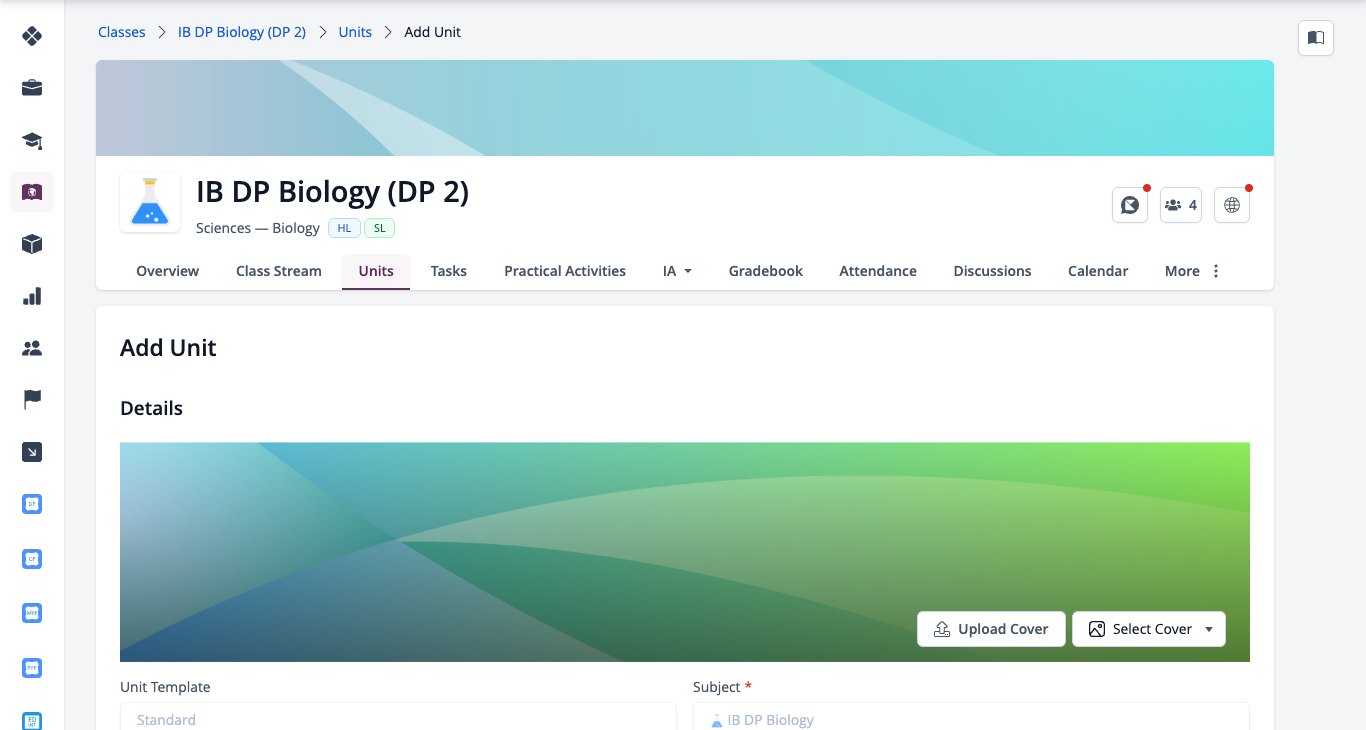Click the diagonal arrow icon in the sidebar
1366x730 pixels.
pyautogui.click(x=32, y=452)
